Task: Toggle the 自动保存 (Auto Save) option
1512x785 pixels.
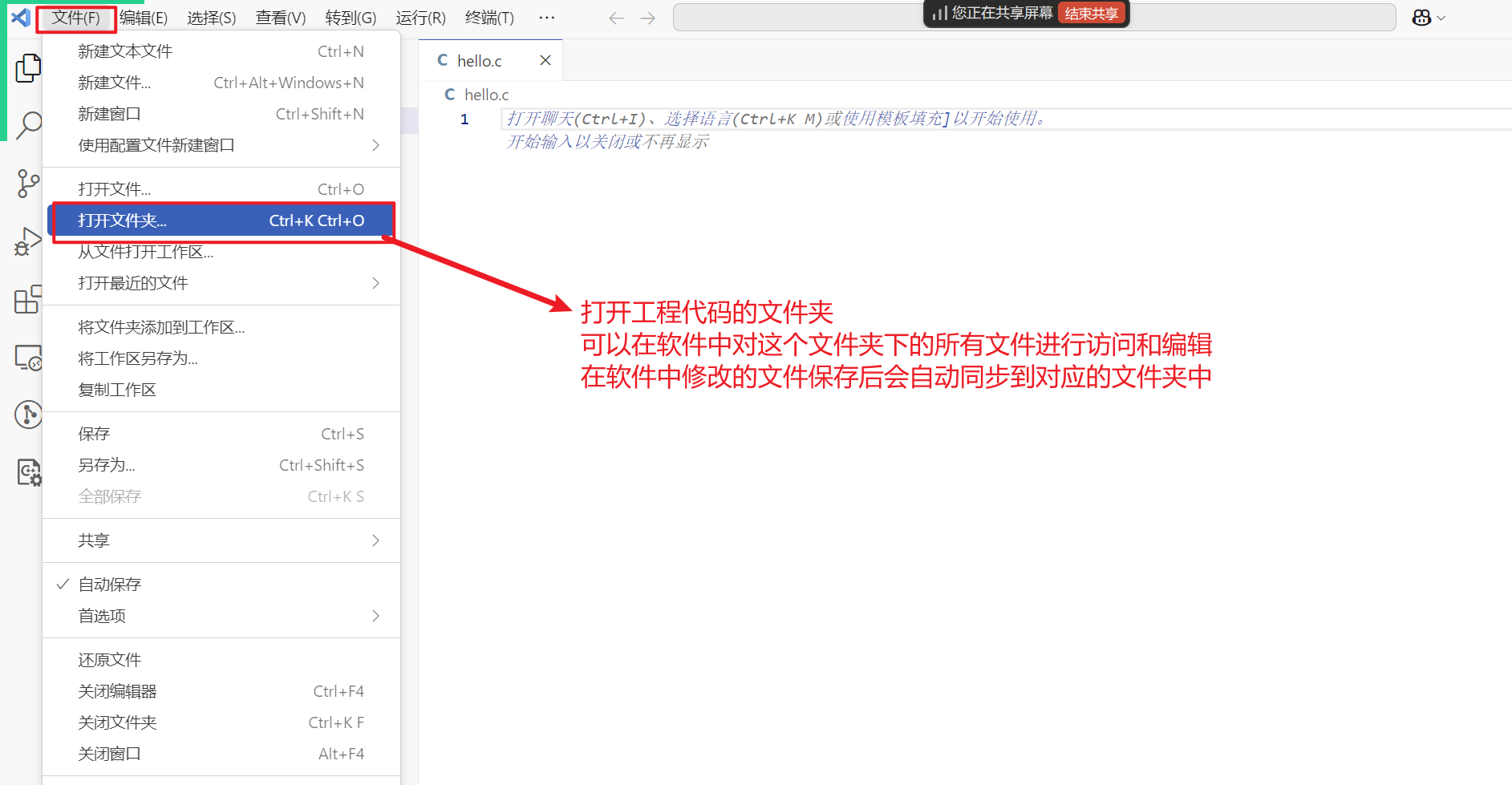Action: pyautogui.click(x=110, y=585)
